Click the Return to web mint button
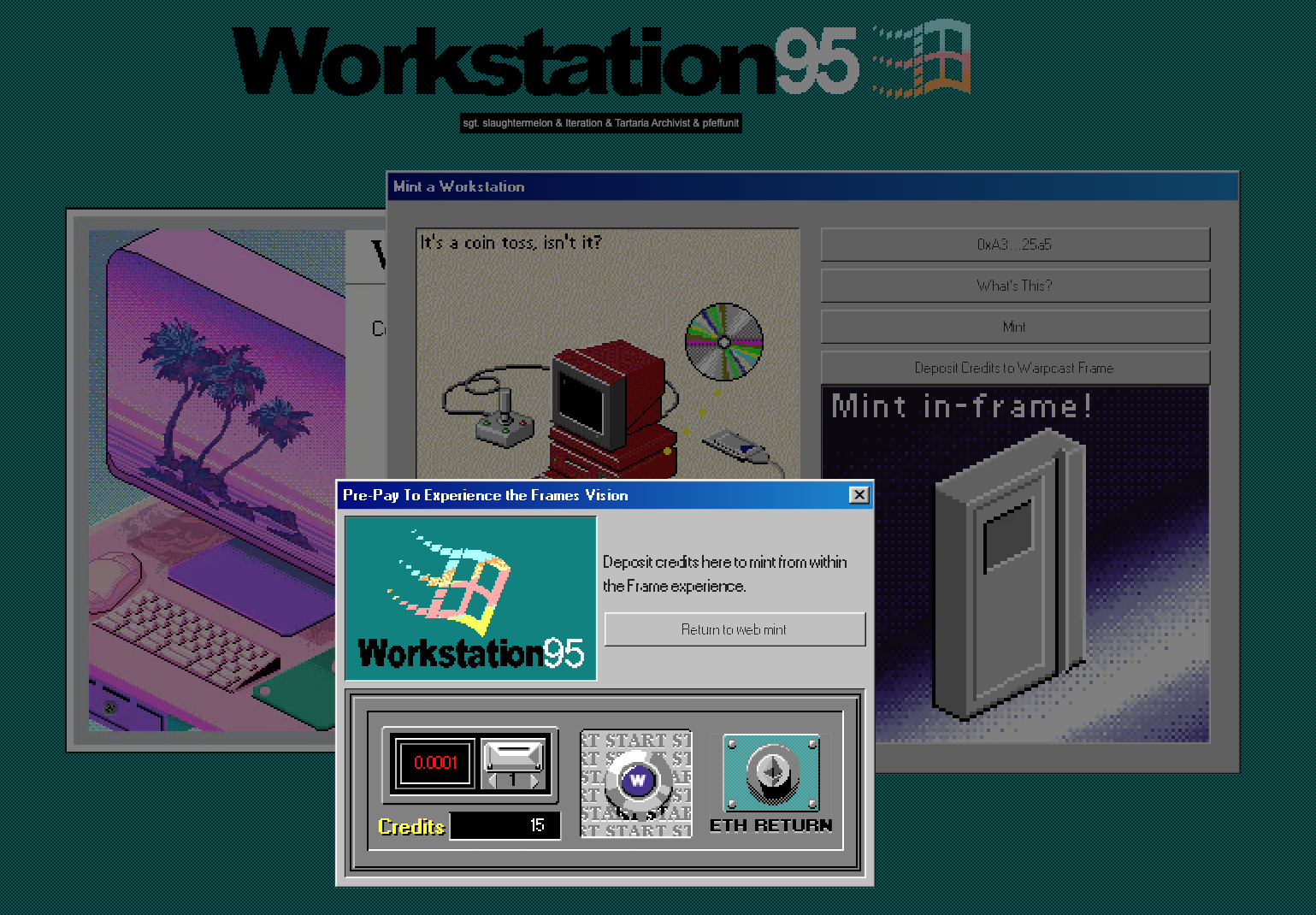The image size is (1316, 915). pos(735,629)
